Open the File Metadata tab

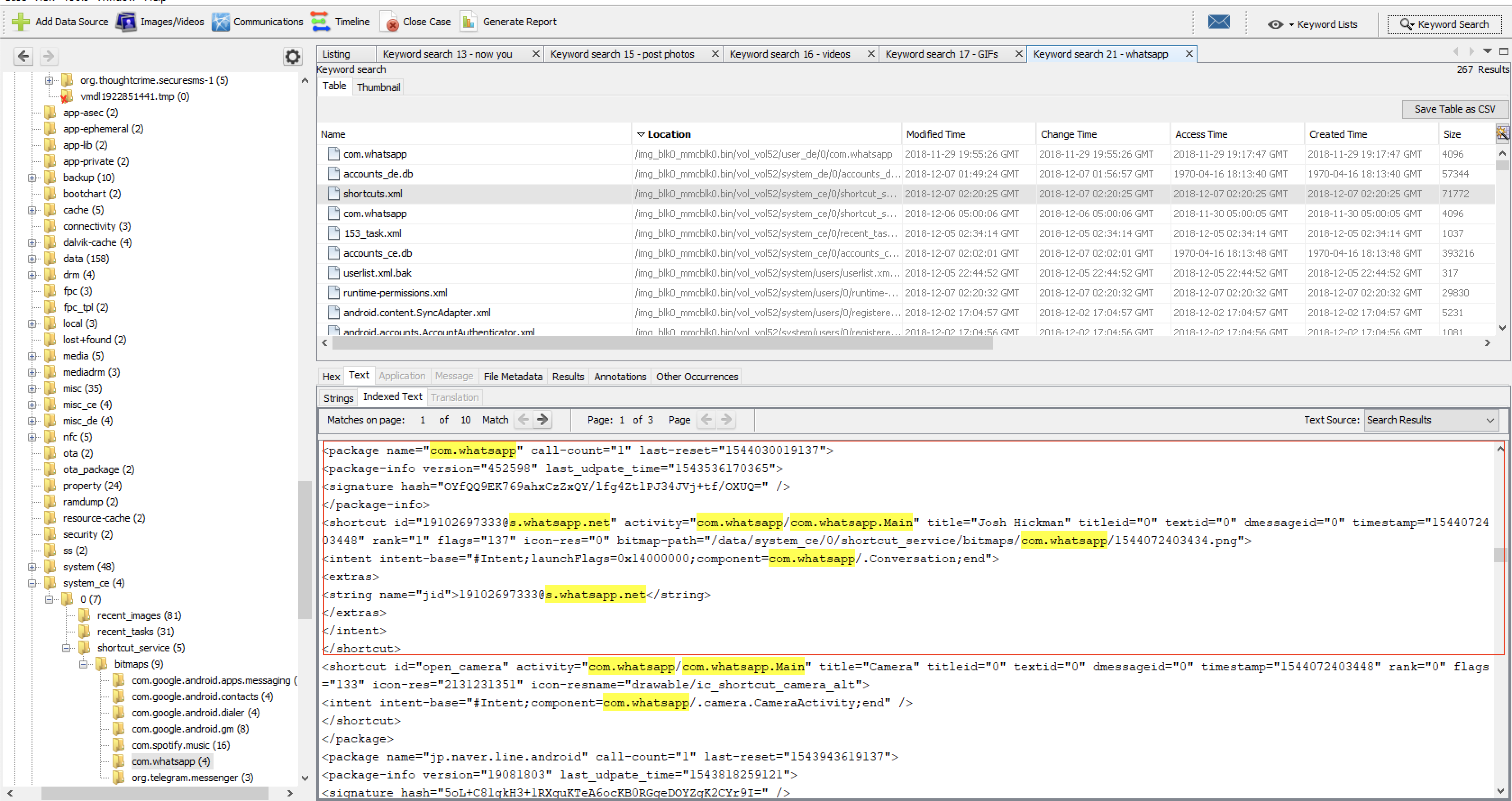[x=512, y=377]
